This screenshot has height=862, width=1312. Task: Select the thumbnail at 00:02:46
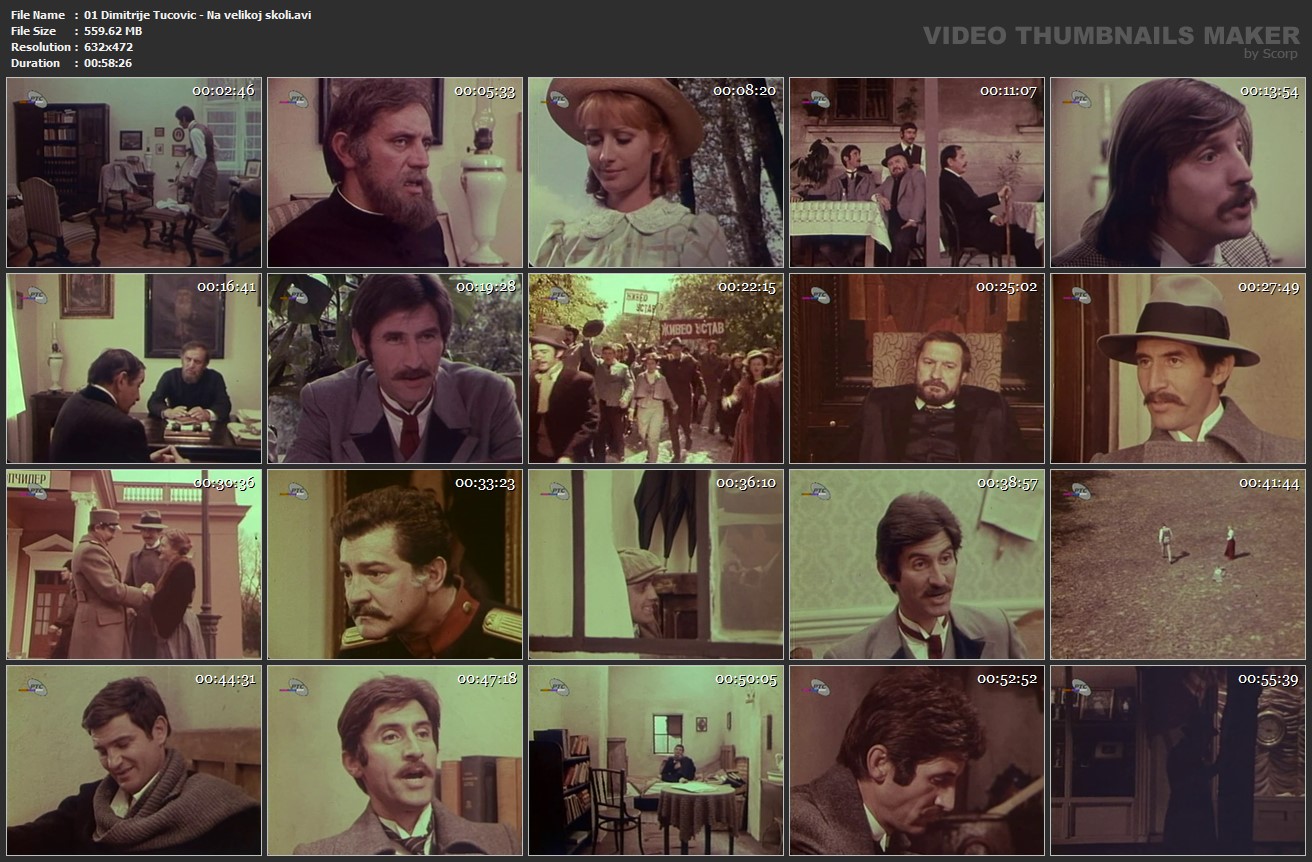[x=134, y=172]
